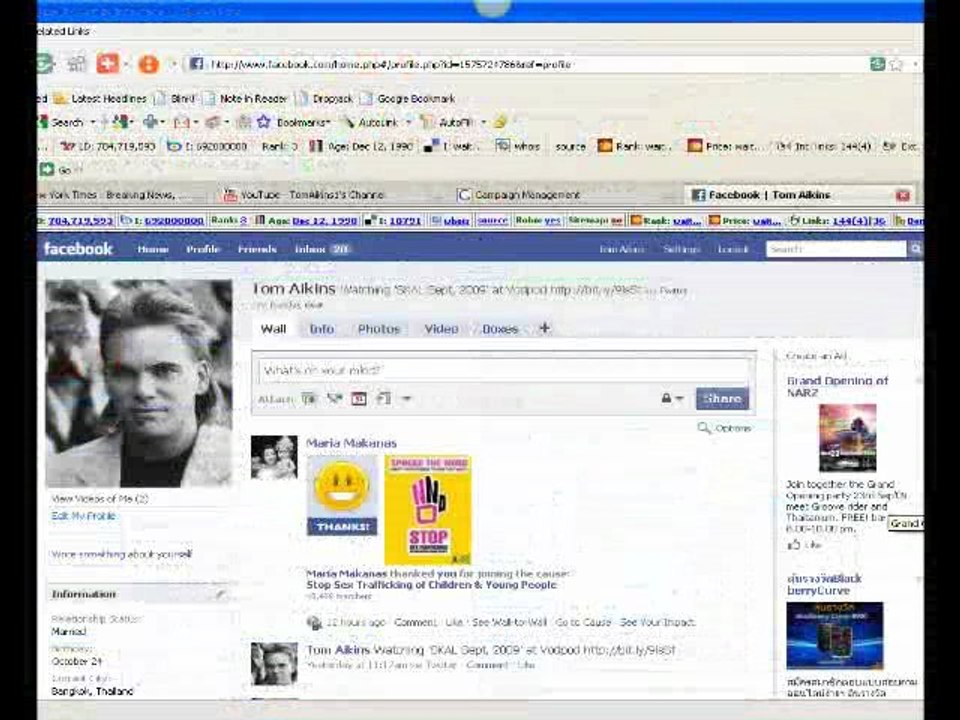Open Note in Reader bookmark
960x720 pixels.
[246, 99]
